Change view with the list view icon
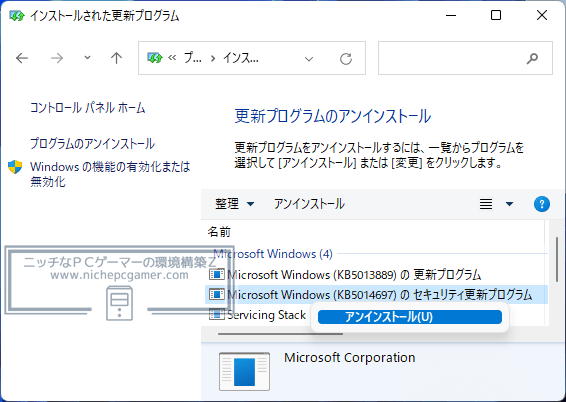Image resolution: width=566 pixels, height=402 pixels. click(x=486, y=204)
